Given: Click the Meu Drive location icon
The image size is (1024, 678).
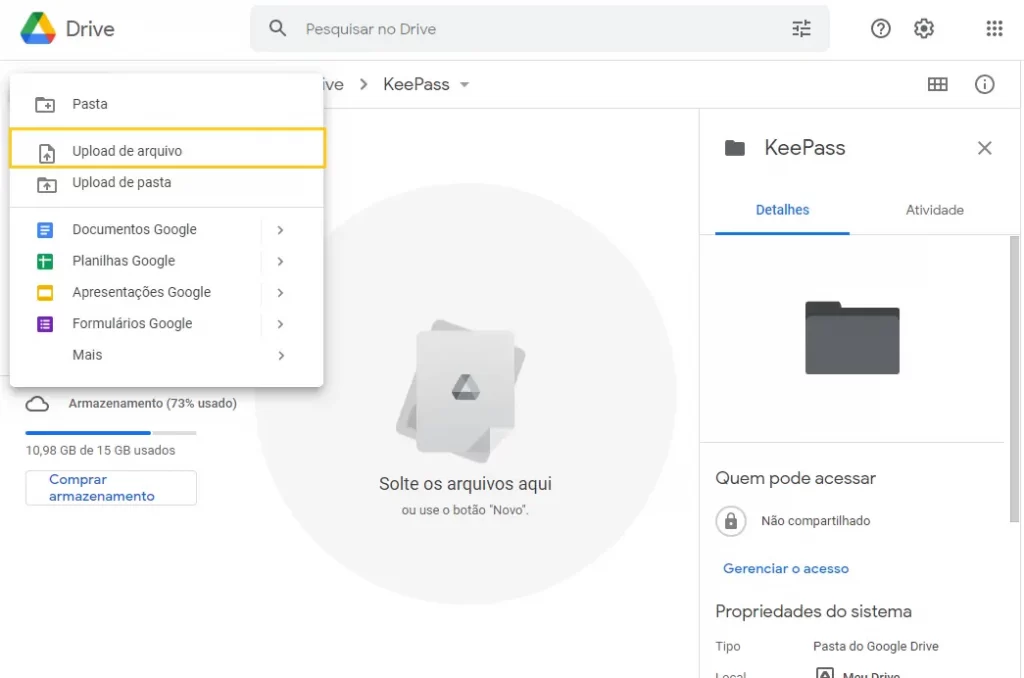Looking at the screenshot, I should (825, 673).
